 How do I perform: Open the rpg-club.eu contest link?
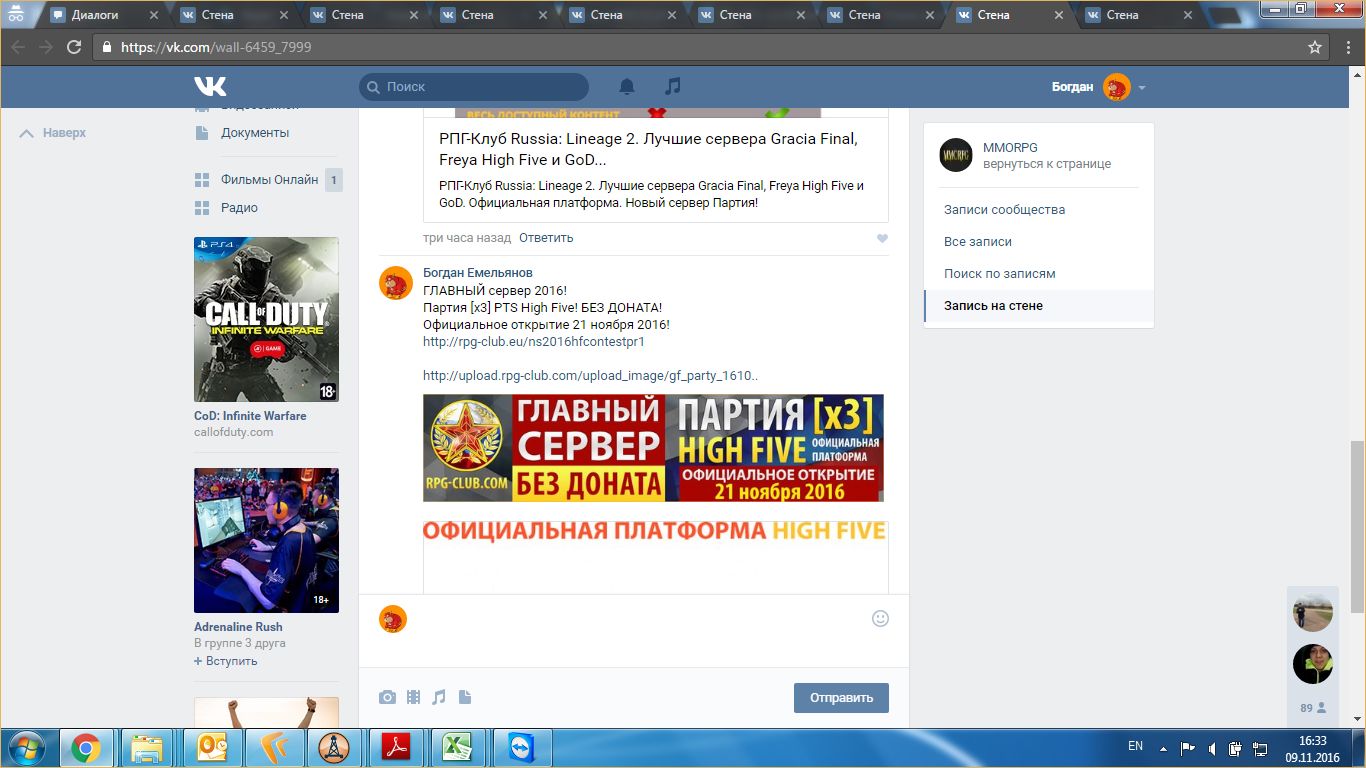[533, 341]
